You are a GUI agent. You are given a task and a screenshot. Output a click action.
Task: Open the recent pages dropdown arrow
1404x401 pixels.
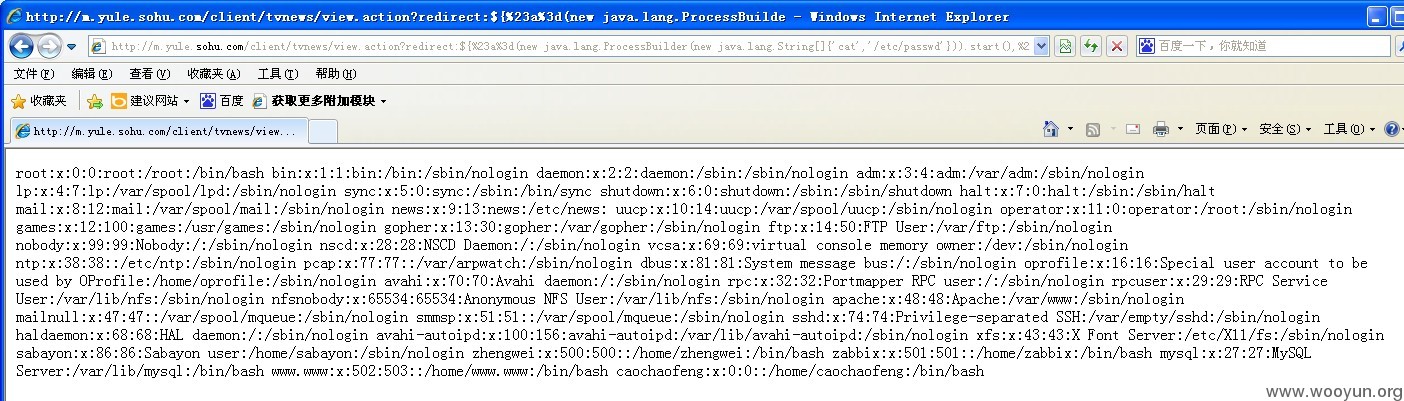coord(72,47)
